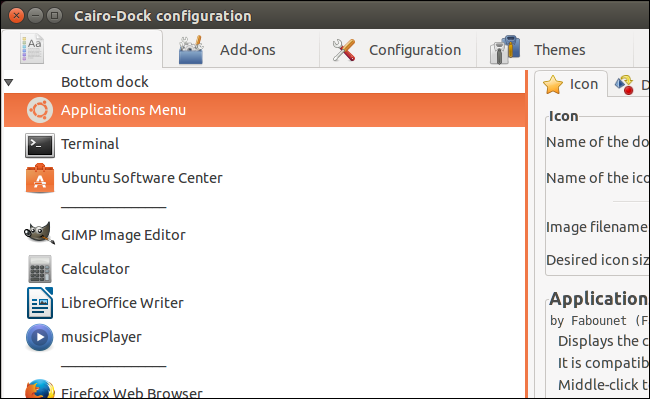Viewport: 650px width, 399px height.
Task: Click the 'Desired icon siz' label
Action: tap(598, 260)
